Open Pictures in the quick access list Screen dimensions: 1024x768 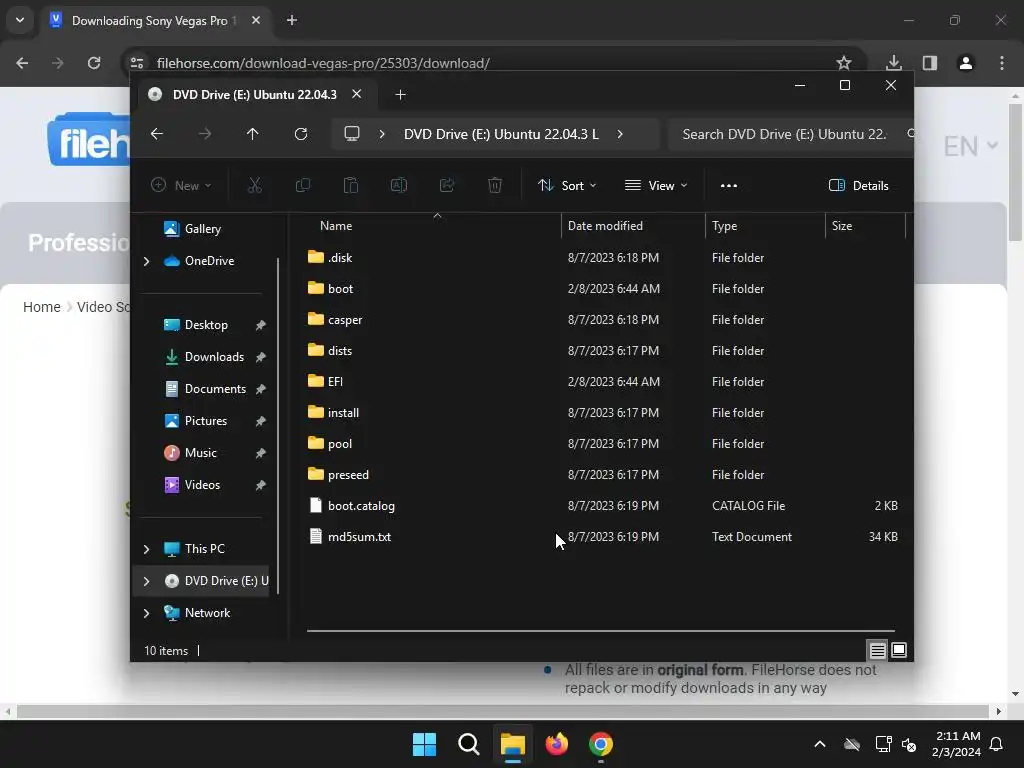coord(206,421)
